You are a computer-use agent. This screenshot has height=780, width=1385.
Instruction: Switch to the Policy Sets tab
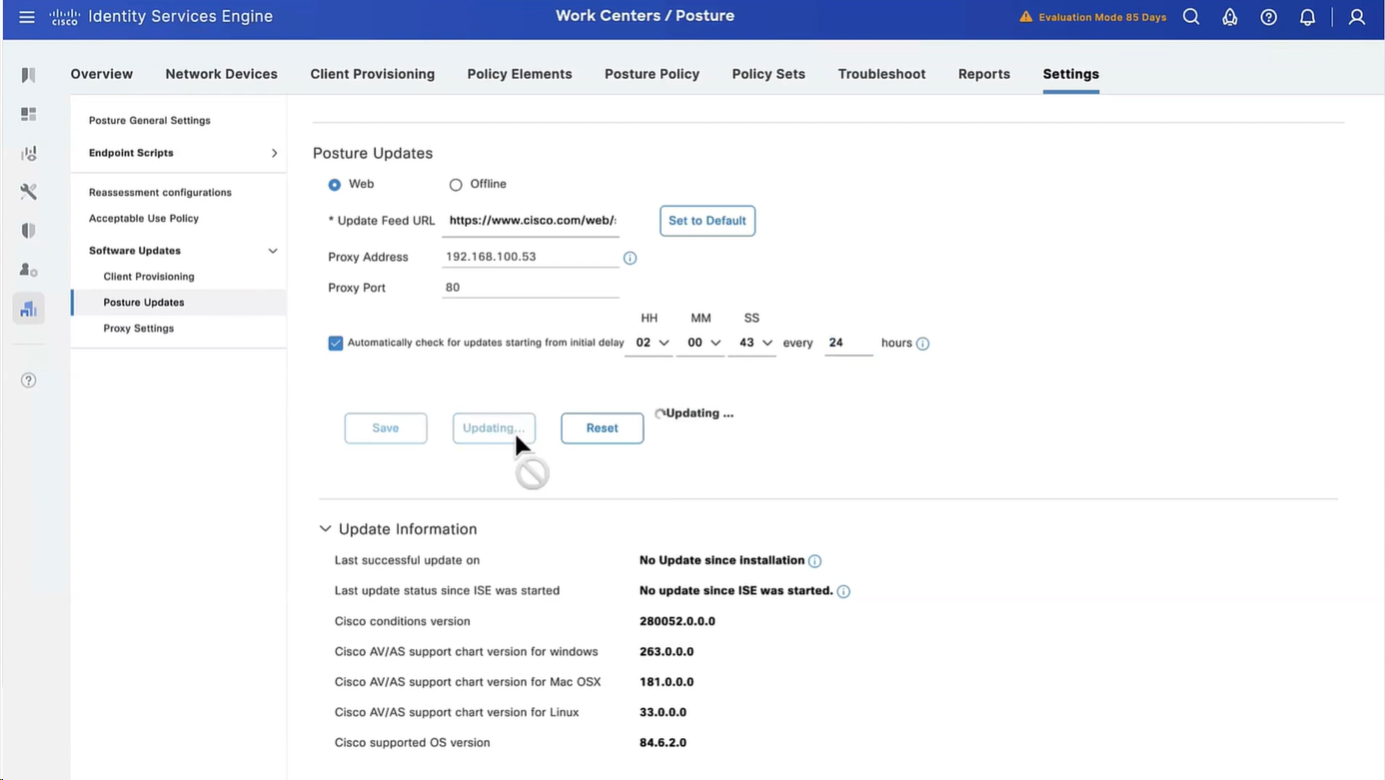coord(768,74)
